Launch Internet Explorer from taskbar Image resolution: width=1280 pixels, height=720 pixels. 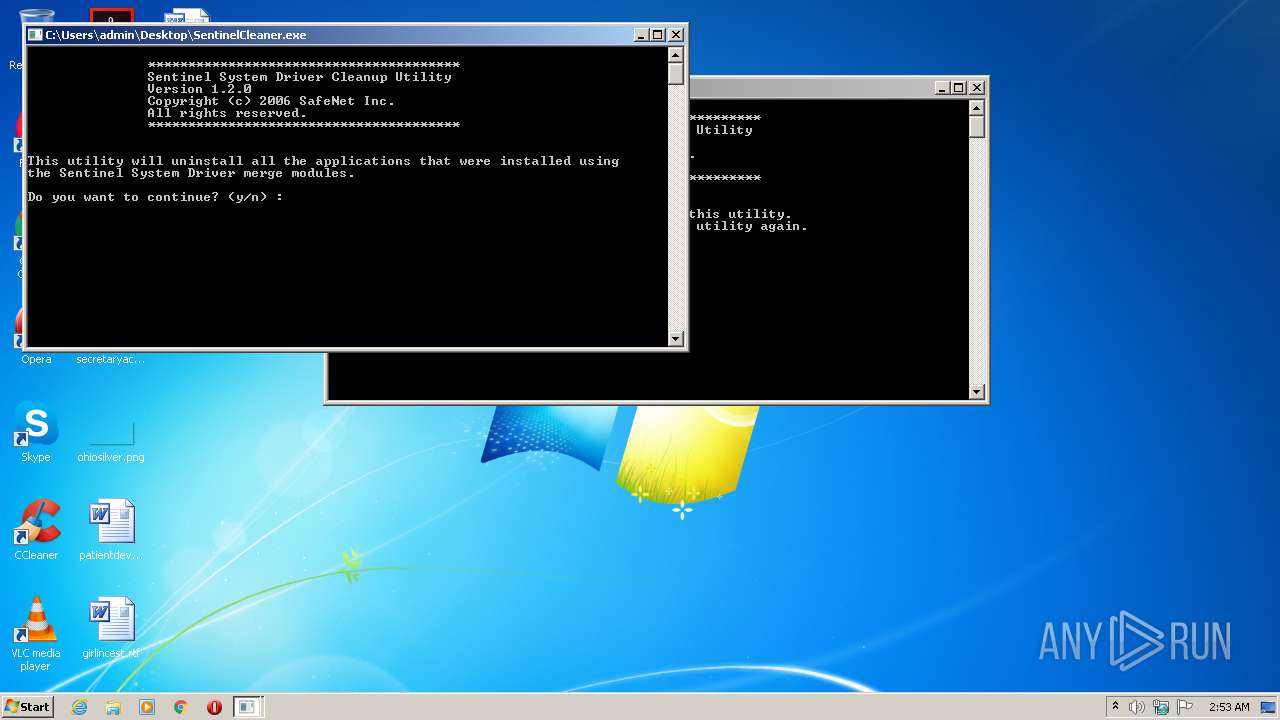click(x=79, y=707)
